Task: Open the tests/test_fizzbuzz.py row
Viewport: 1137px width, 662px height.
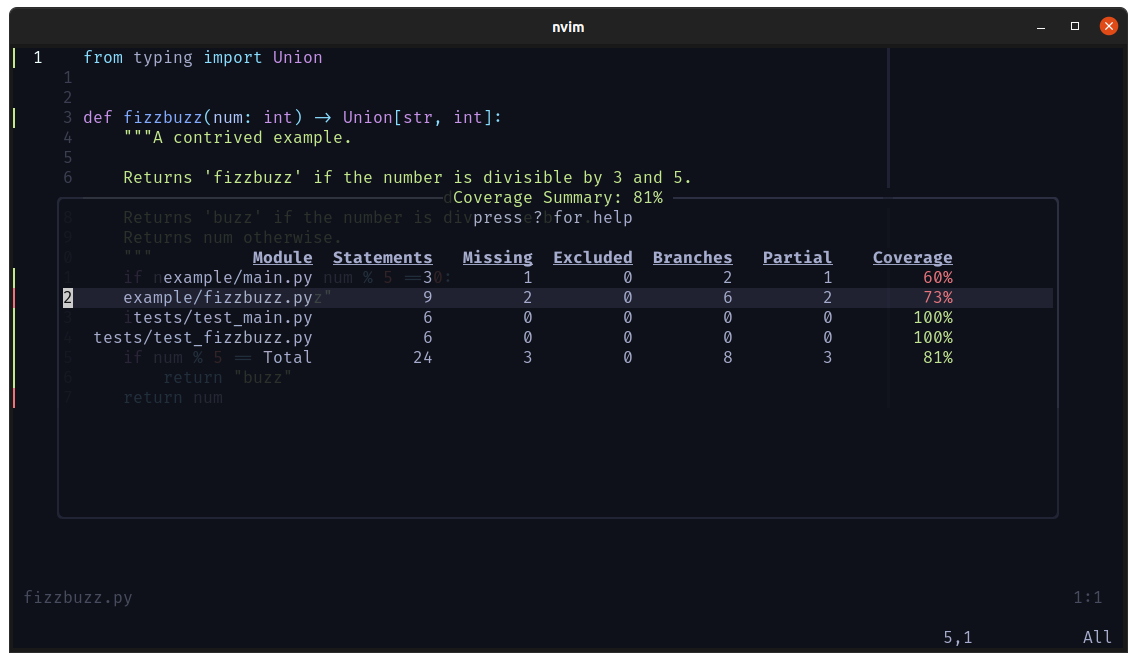Action: click(558, 338)
